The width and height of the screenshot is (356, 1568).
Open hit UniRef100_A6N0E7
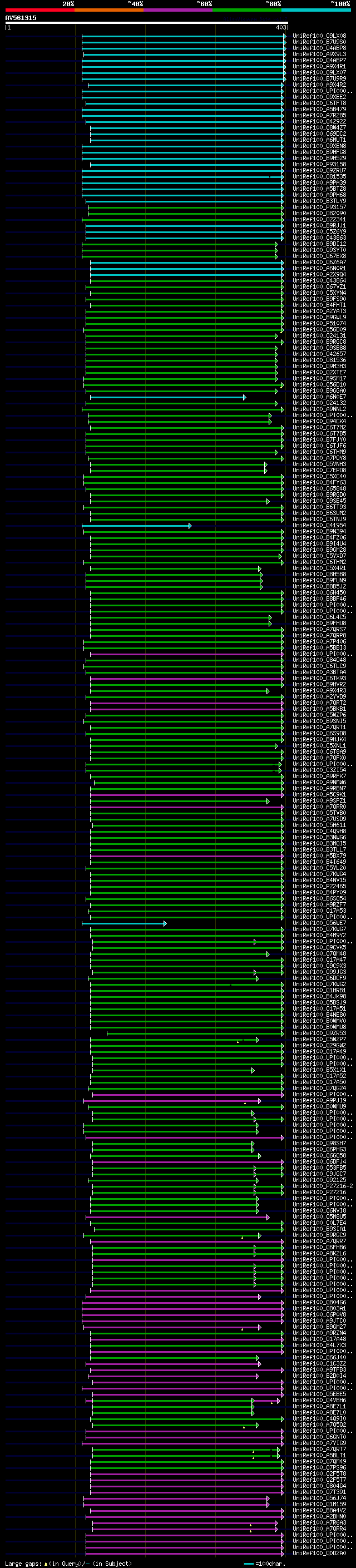319,397
